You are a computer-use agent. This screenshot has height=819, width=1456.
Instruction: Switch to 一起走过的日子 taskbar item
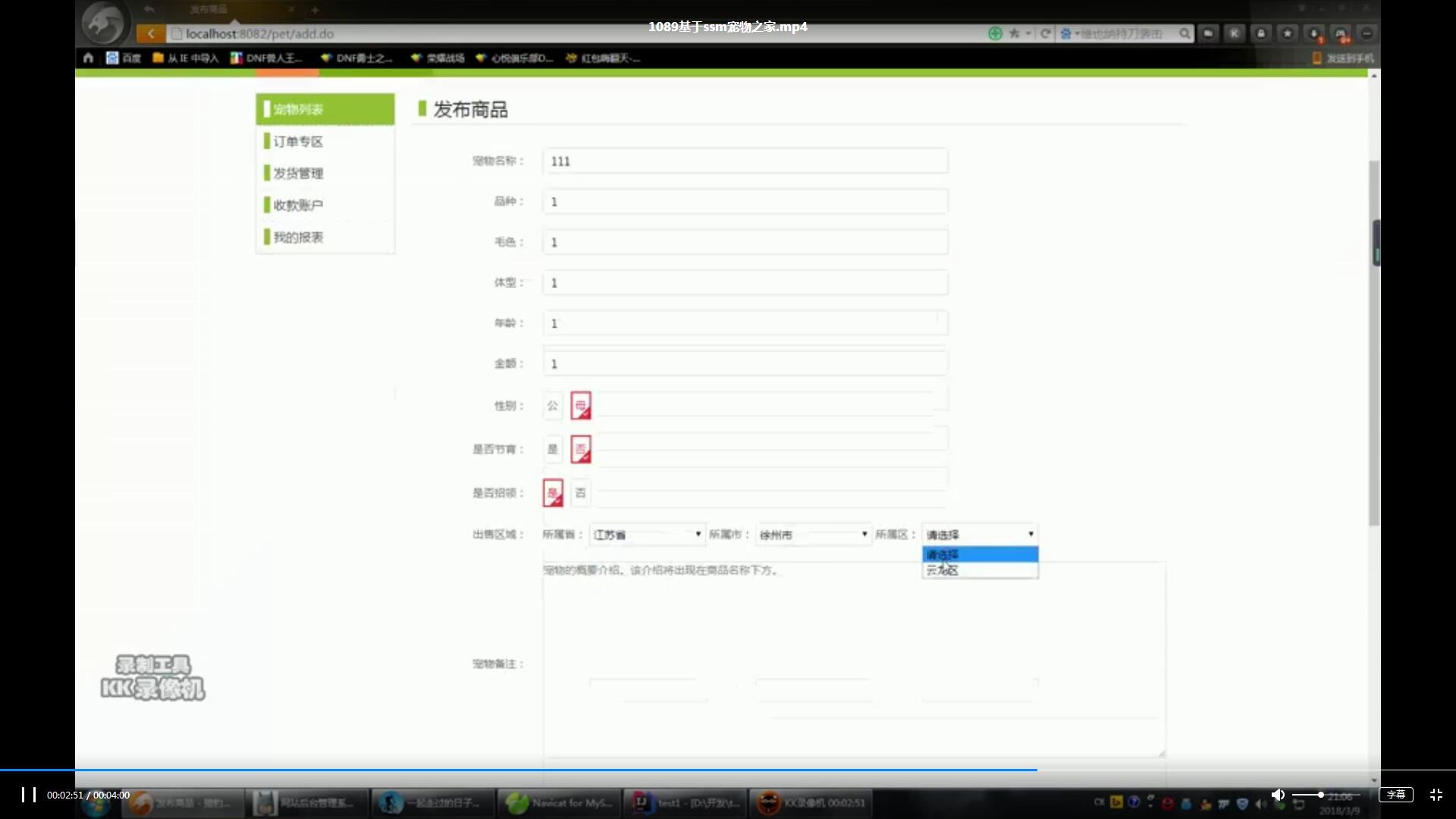(x=433, y=802)
